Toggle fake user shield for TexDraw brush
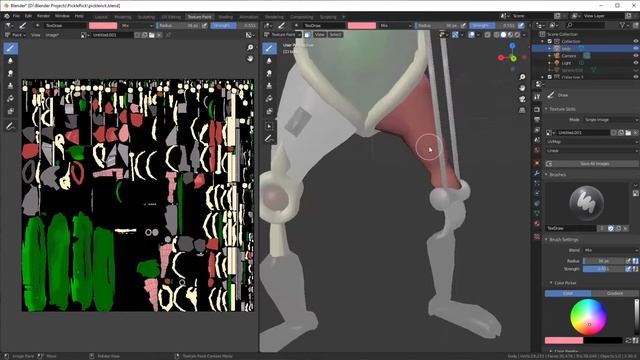Screen dimensions: 640x360 [x=611, y=228]
